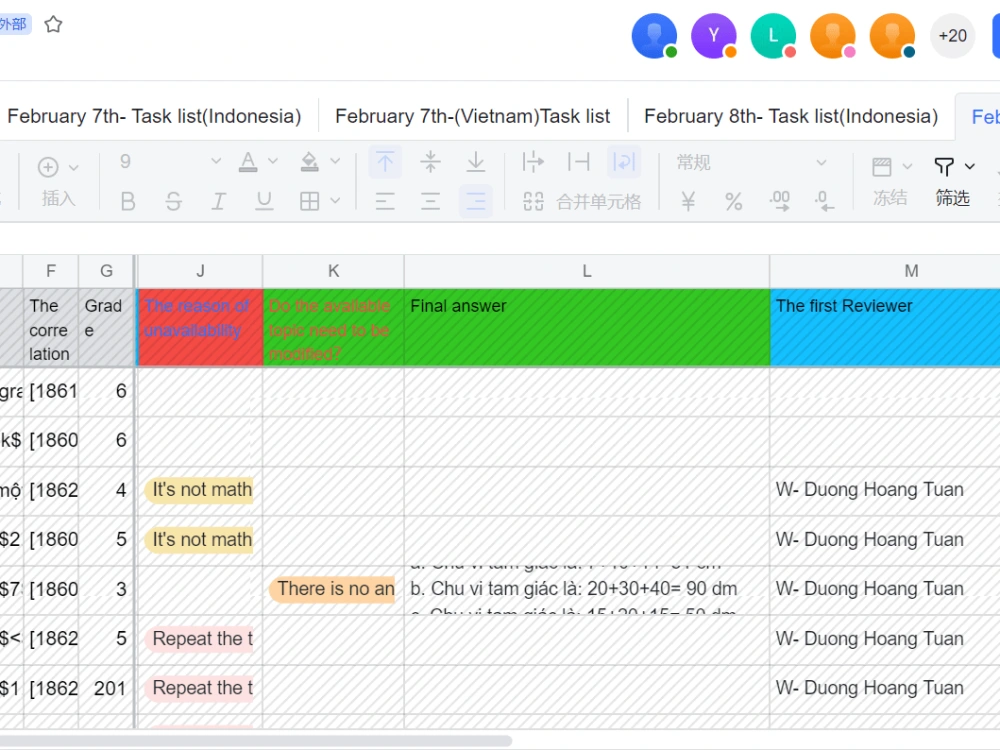Click the cell borders icon
The image size is (1000, 750).
pyautogui.click(x=309, y=202)
